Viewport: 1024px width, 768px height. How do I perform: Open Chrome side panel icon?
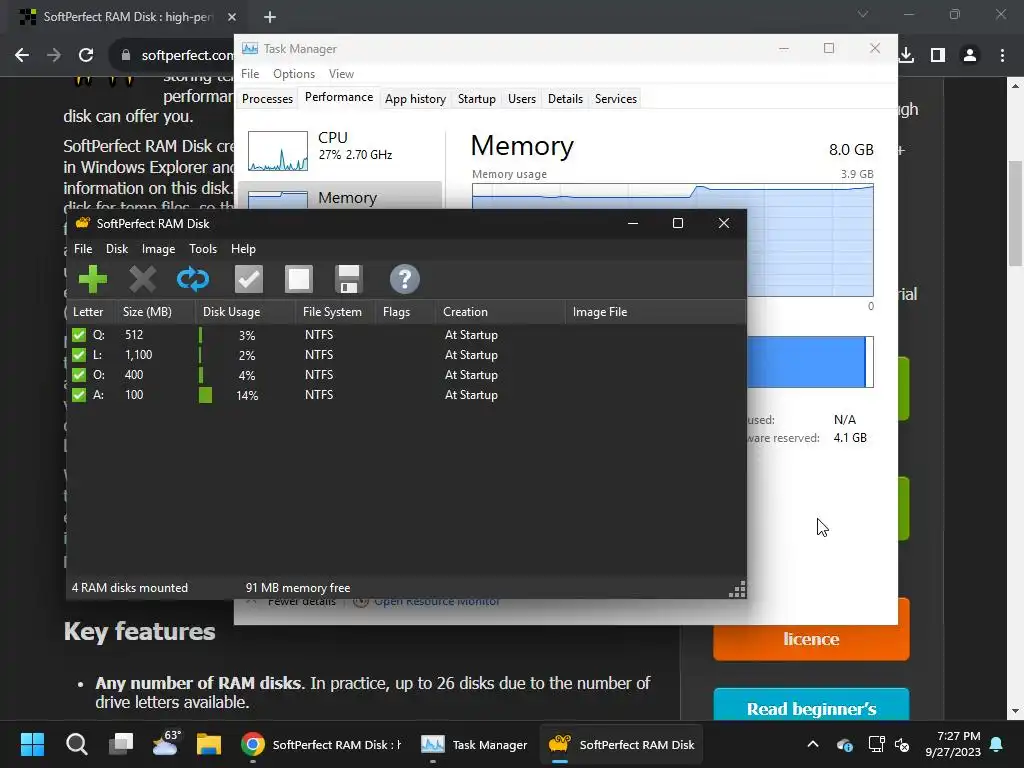click(x=938, y=56)
